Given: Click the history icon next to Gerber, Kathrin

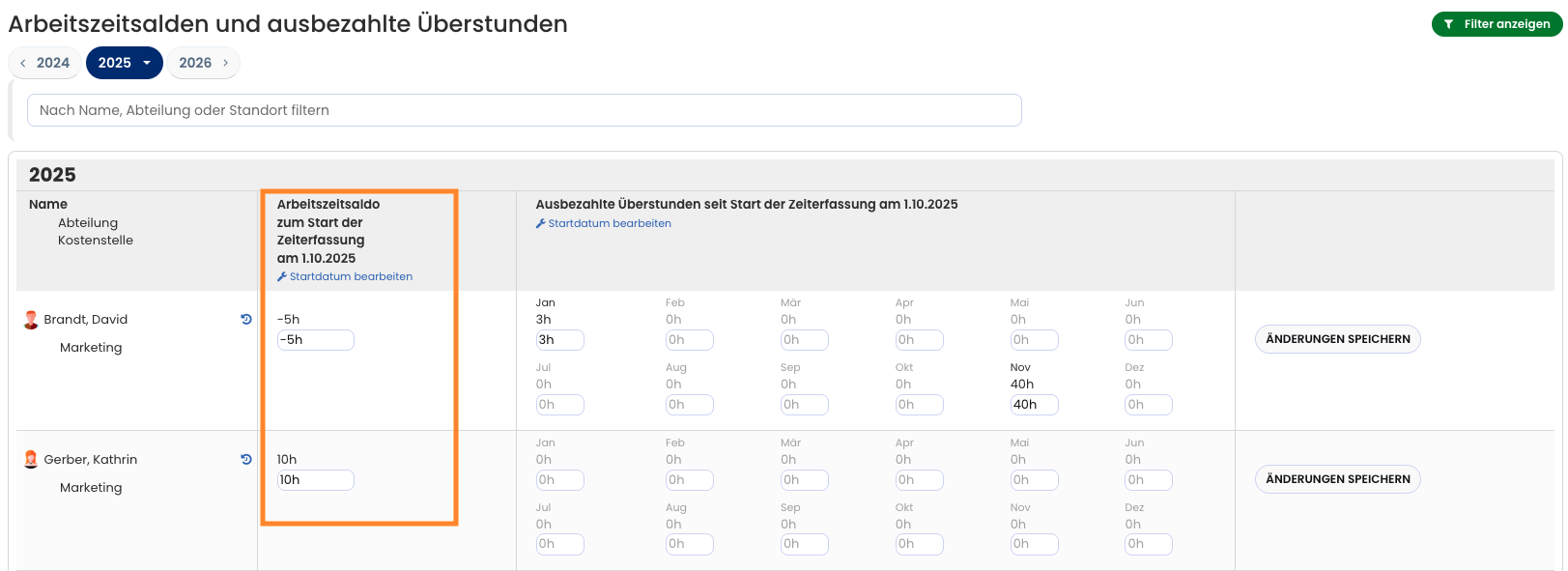Looking at the screenshot, I should tap(246, 459).
